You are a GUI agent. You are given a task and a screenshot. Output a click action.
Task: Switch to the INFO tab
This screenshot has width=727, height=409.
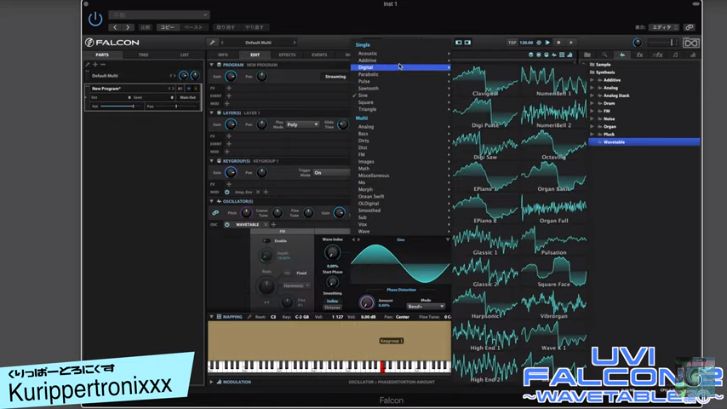[x=223, y=55]
